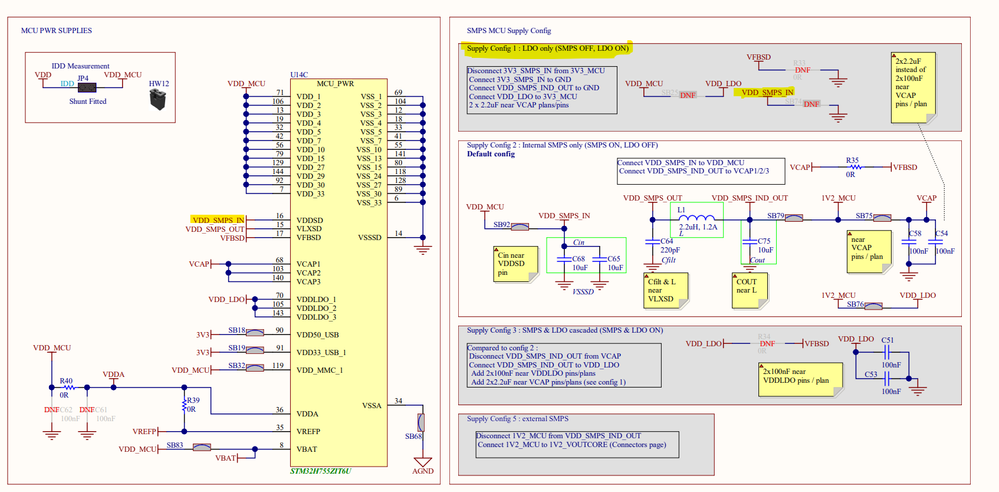Select the Cin near VDDSD pin note
999x492 pixels.
click(x=512, y=263)
